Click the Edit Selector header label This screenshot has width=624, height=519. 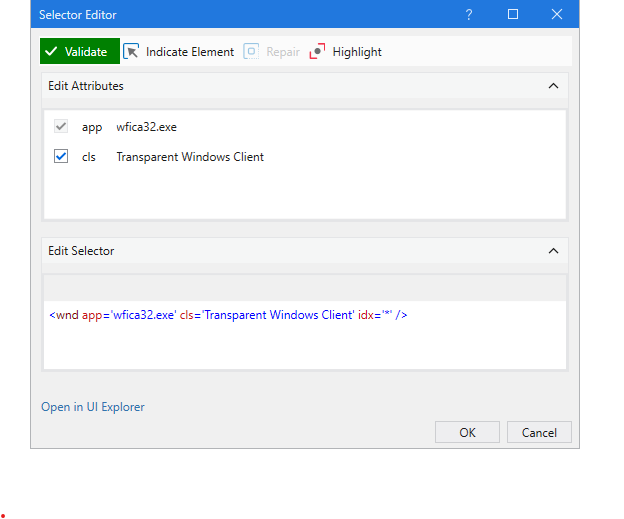coord(81,251)
